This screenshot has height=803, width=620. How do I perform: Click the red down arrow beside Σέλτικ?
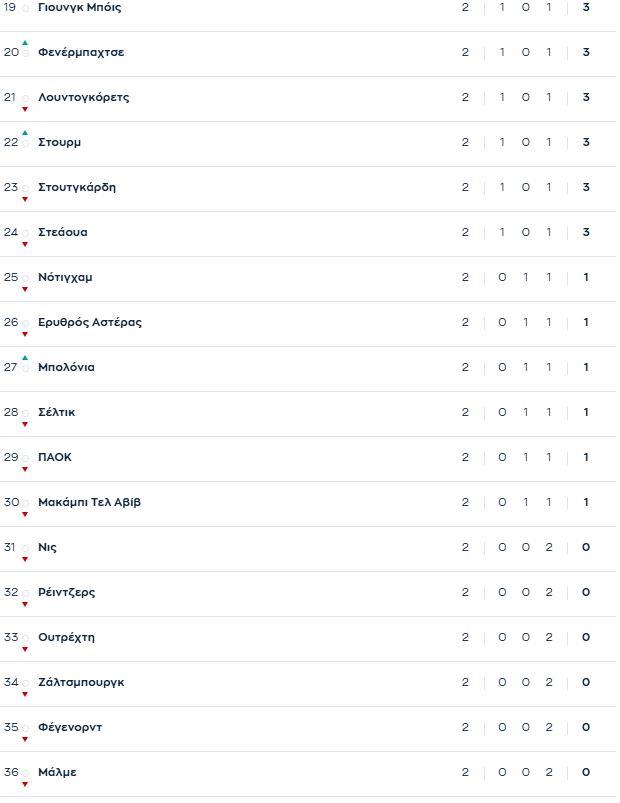(x=25, y=424)
